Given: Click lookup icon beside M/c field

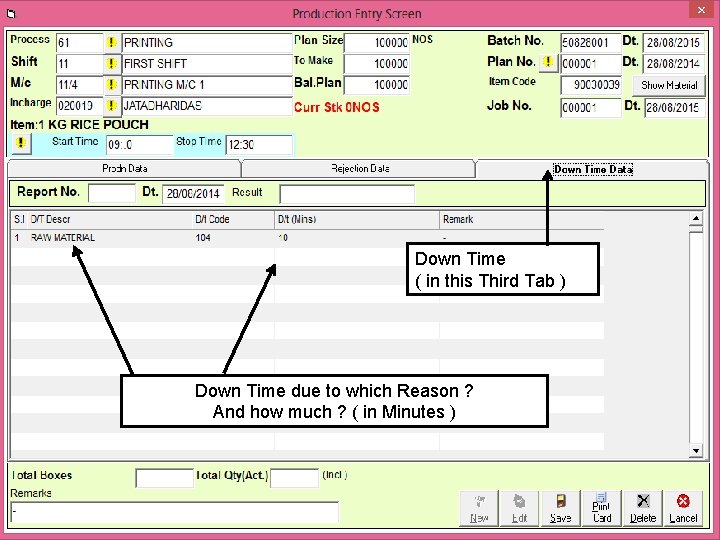Looking at the screenshot, I should click(x=111, y=84).
